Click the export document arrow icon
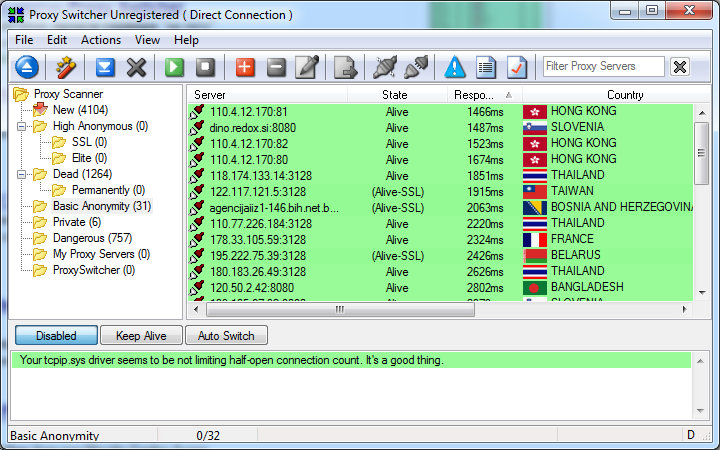This screenshot has height=450, width=720. [x=345, y=67]
